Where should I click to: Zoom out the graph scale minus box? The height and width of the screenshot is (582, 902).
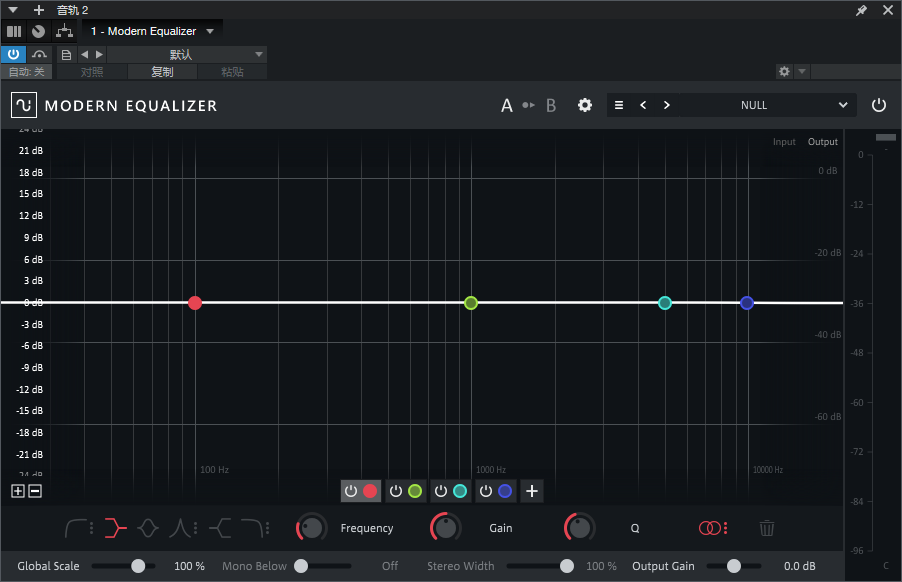(x=35, y=491)
